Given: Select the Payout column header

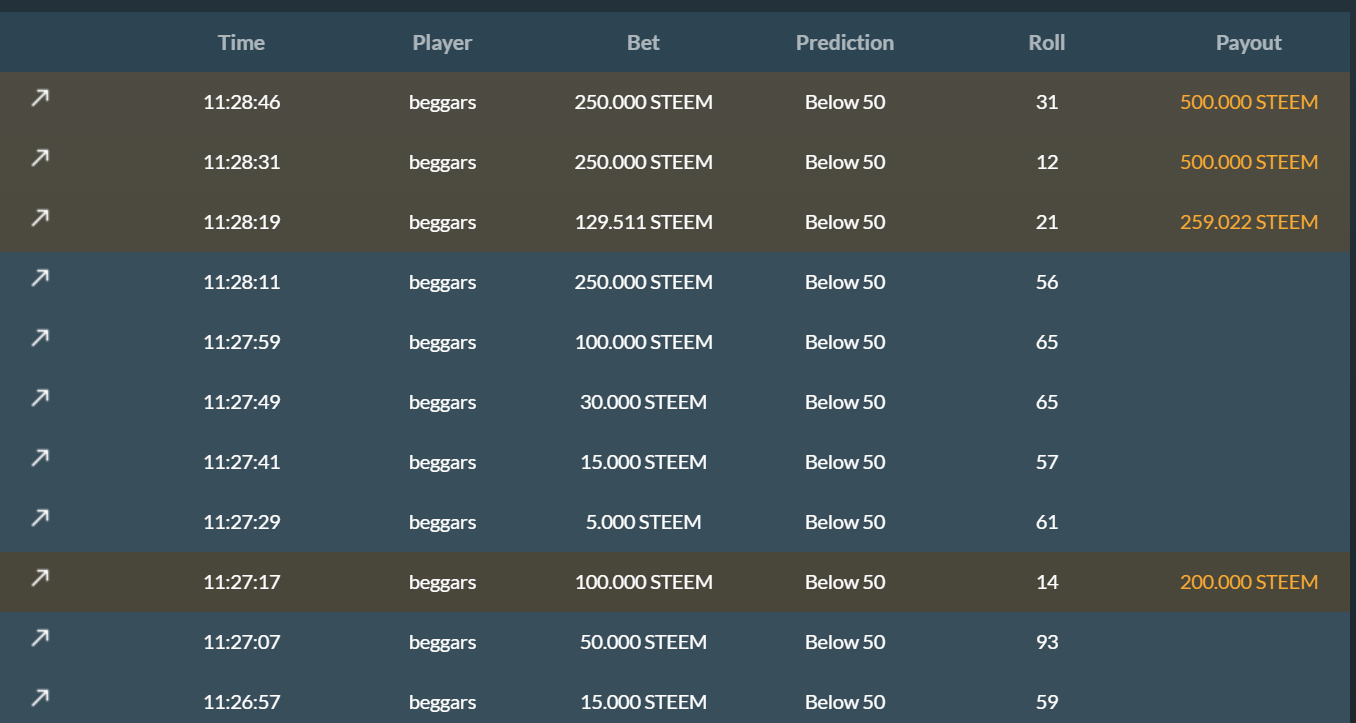Looking at the screenshot, I should click(x=1248, y=43).
